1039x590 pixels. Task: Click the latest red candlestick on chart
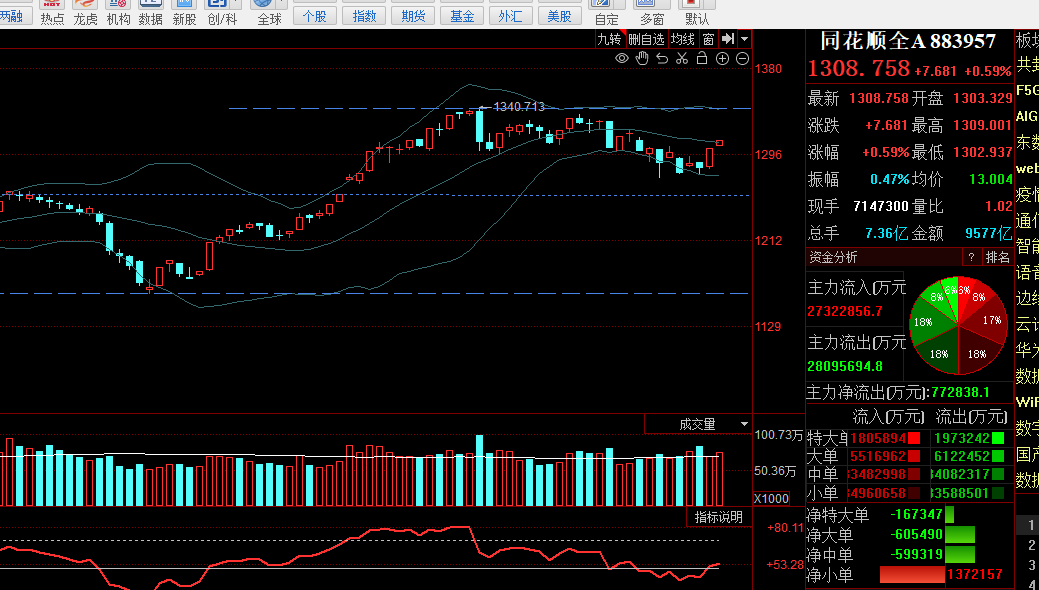pyautogui.click(x=720, y=143)
